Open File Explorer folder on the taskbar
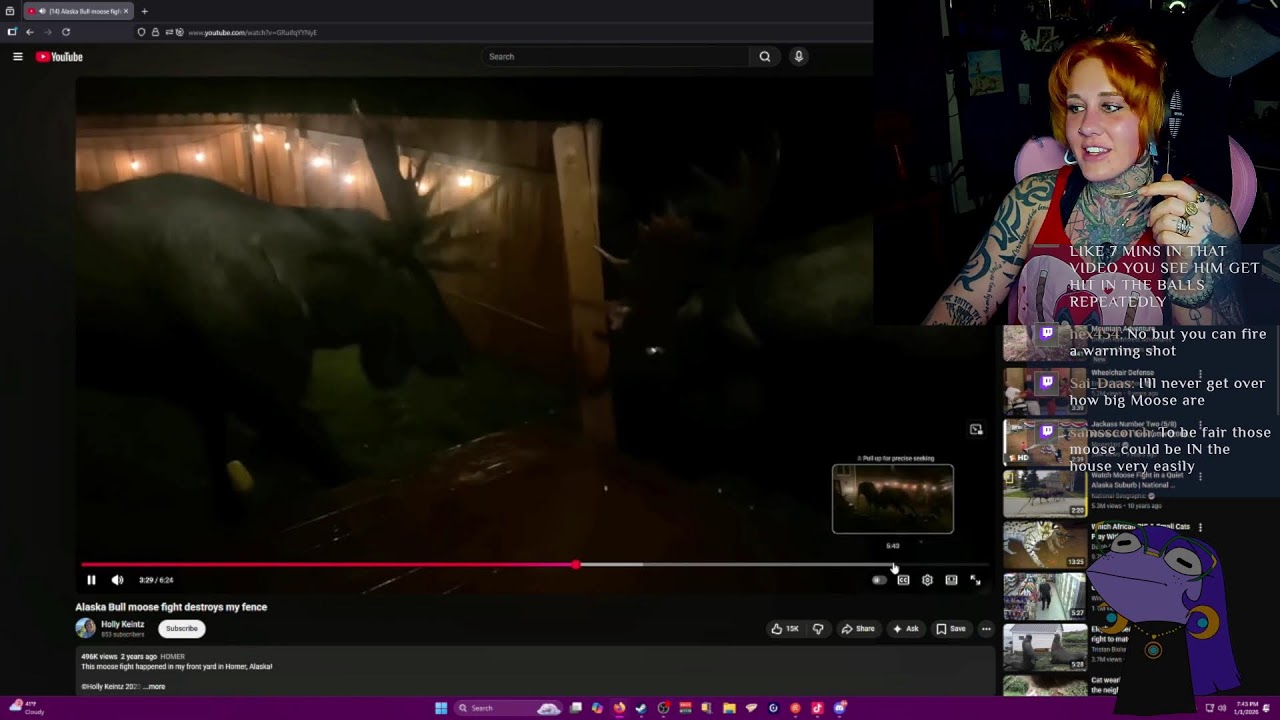Image resolution: width=1280 pixels, height=720 pixels. click(729, 708)
